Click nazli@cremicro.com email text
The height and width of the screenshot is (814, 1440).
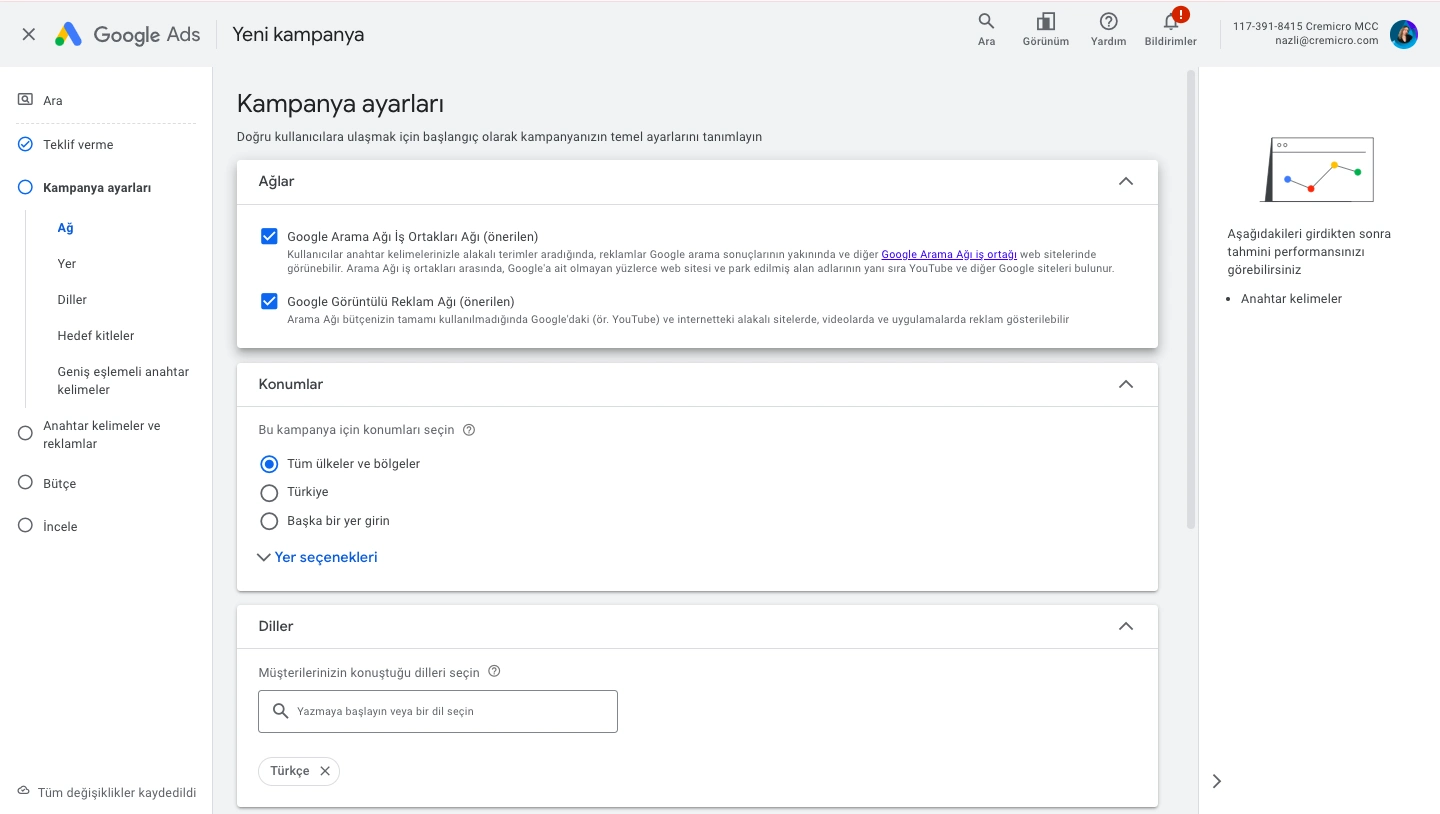point(1327,41)
